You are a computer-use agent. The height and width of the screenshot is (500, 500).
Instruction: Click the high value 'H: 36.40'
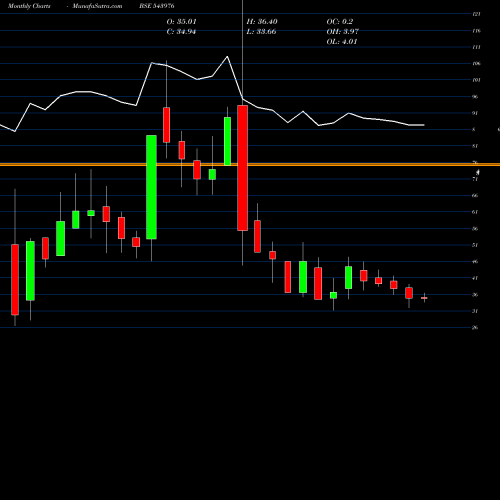(x=262, y=22)
